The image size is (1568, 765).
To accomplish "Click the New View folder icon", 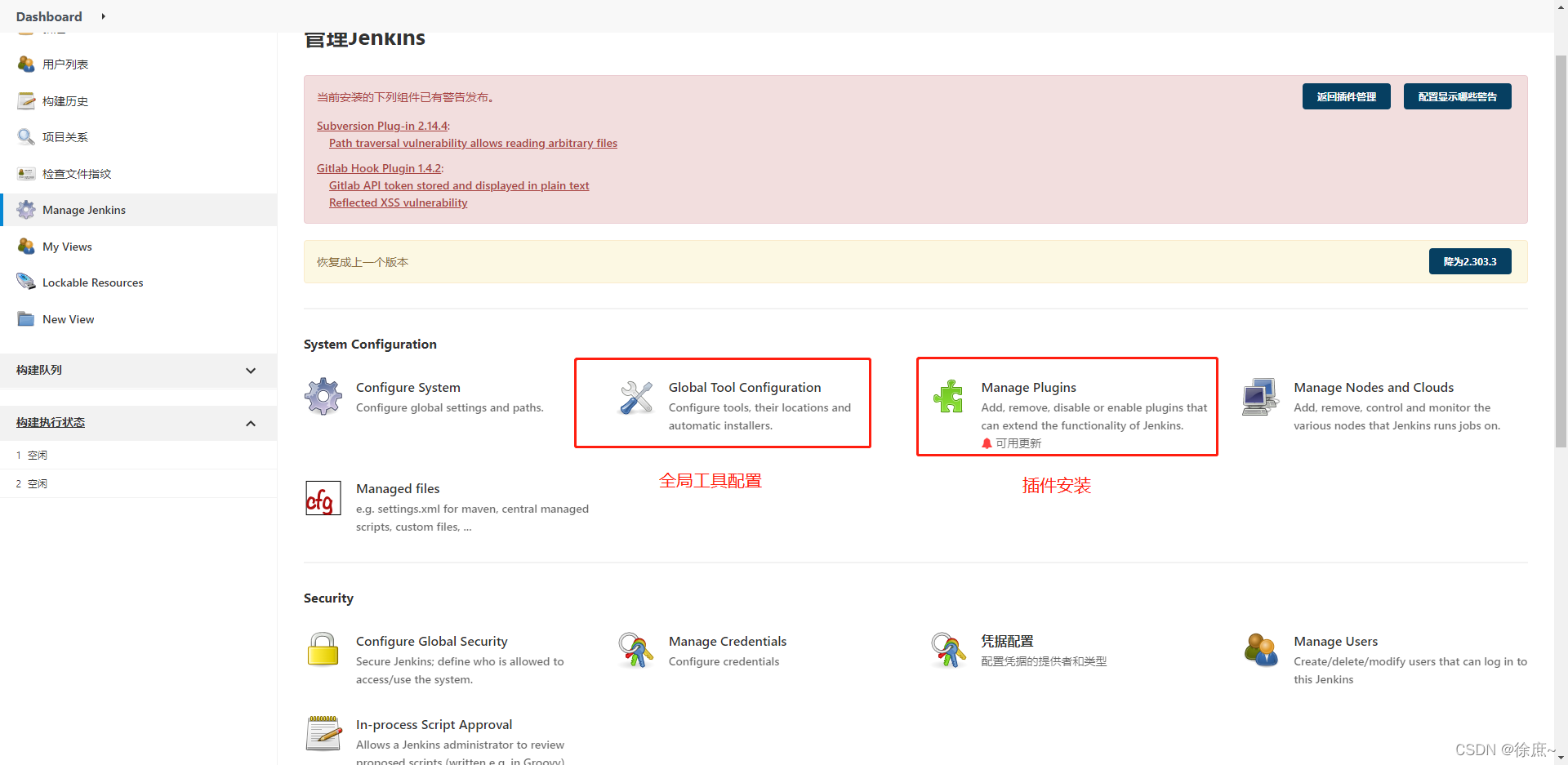I will (26, 318).
